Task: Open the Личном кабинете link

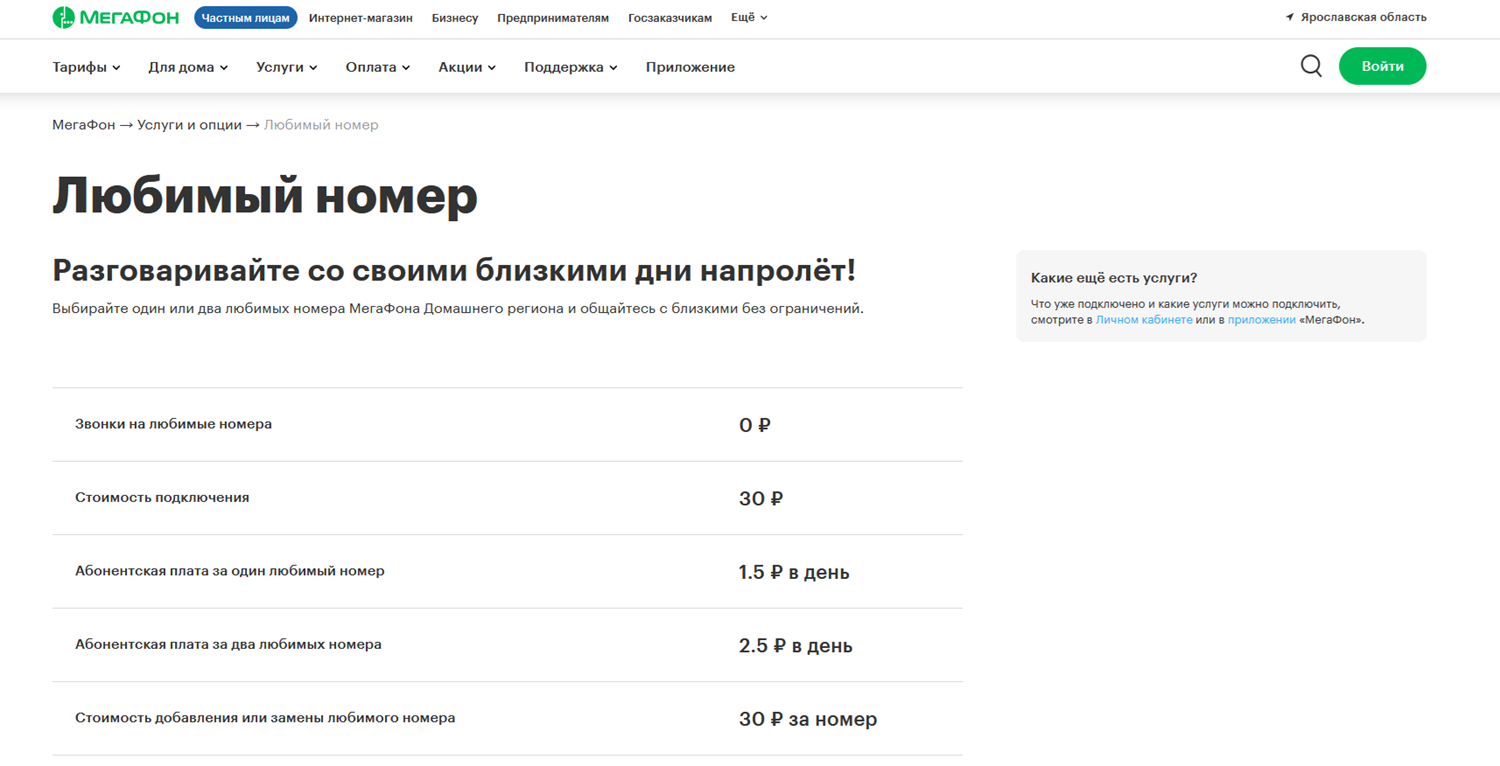Action: pyautogui.click(x=1144, y=320)
